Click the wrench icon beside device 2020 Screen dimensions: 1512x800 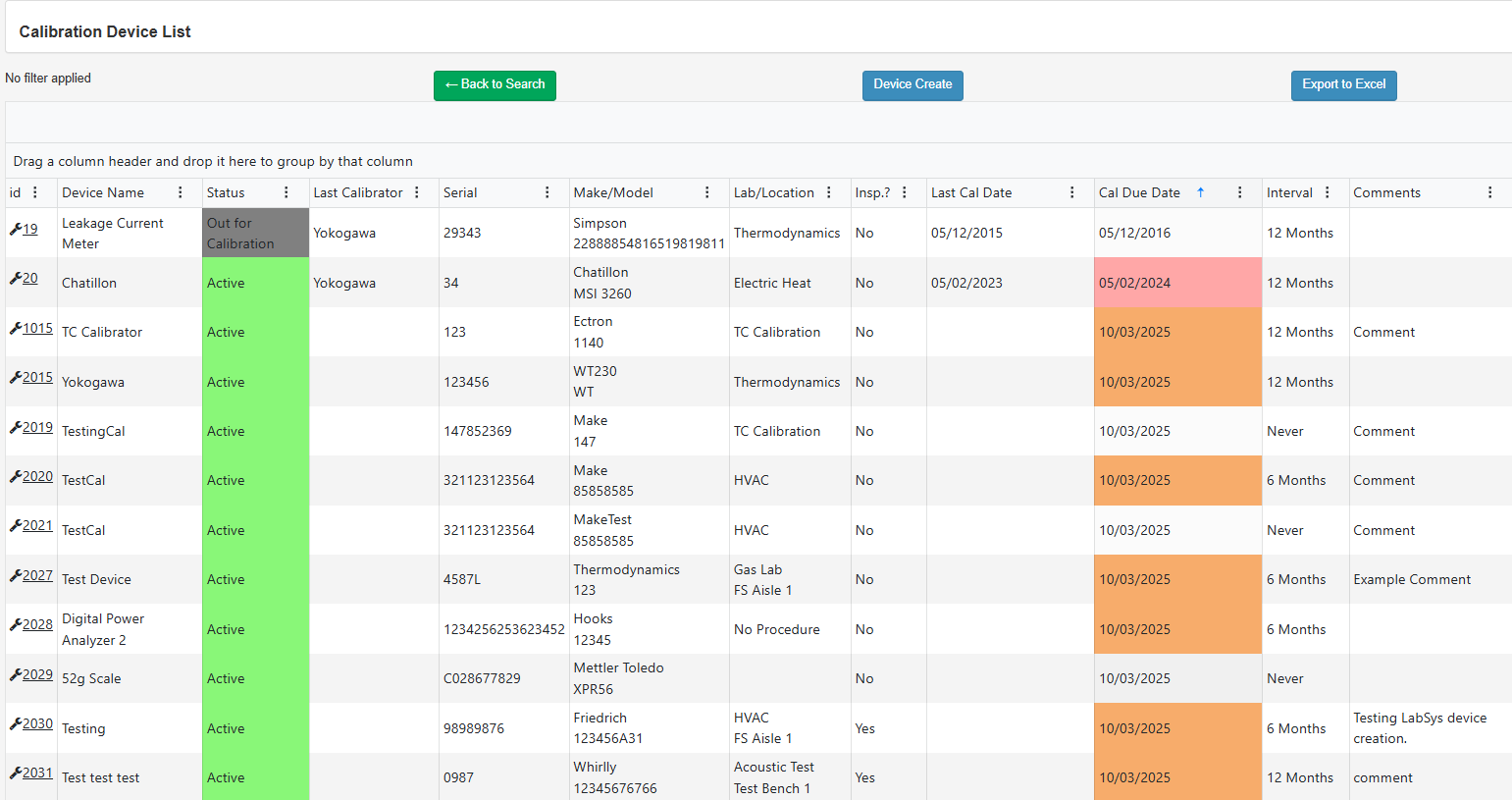click(x=15, y=477)
